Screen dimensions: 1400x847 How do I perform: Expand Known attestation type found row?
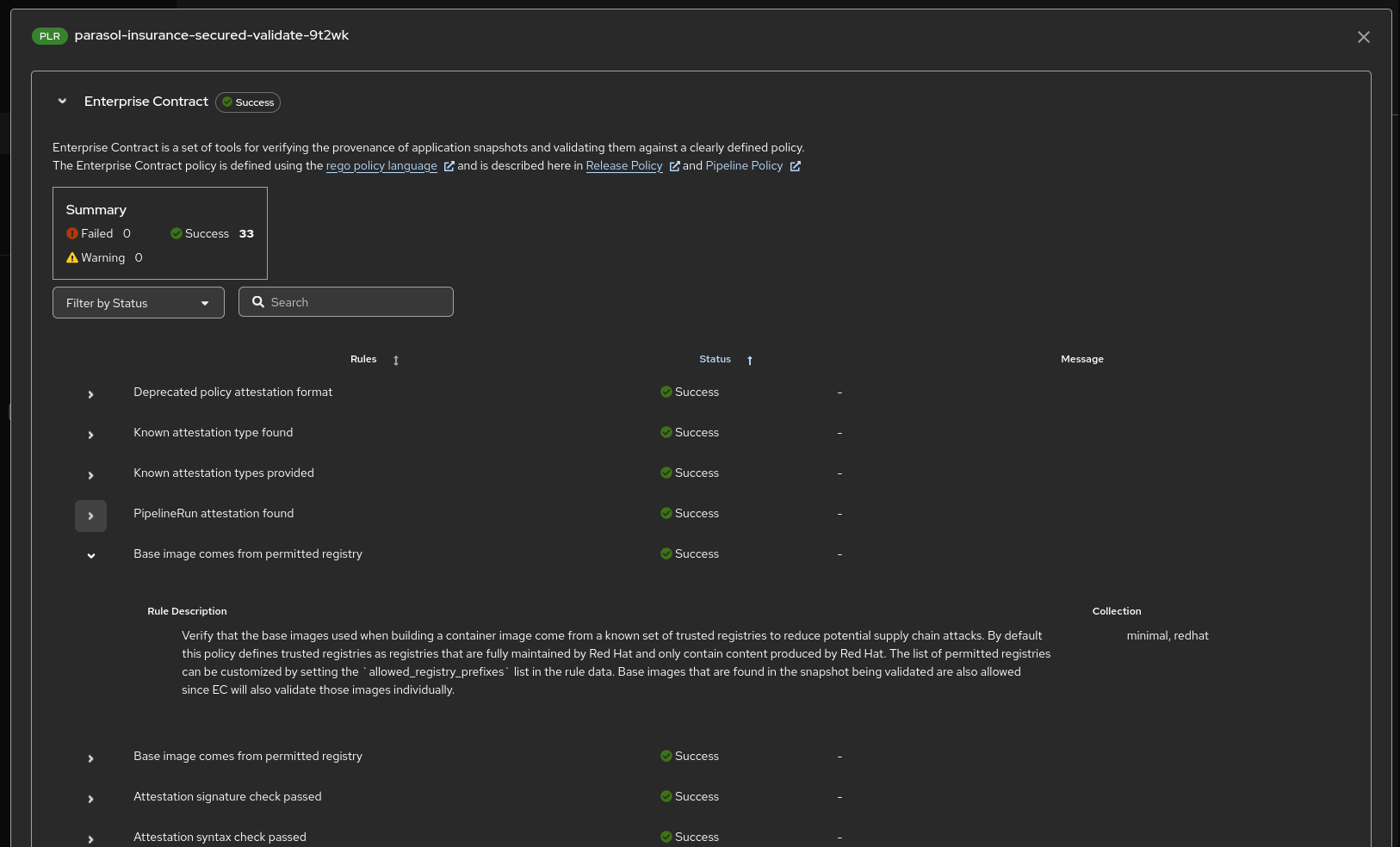coord(90,435)
